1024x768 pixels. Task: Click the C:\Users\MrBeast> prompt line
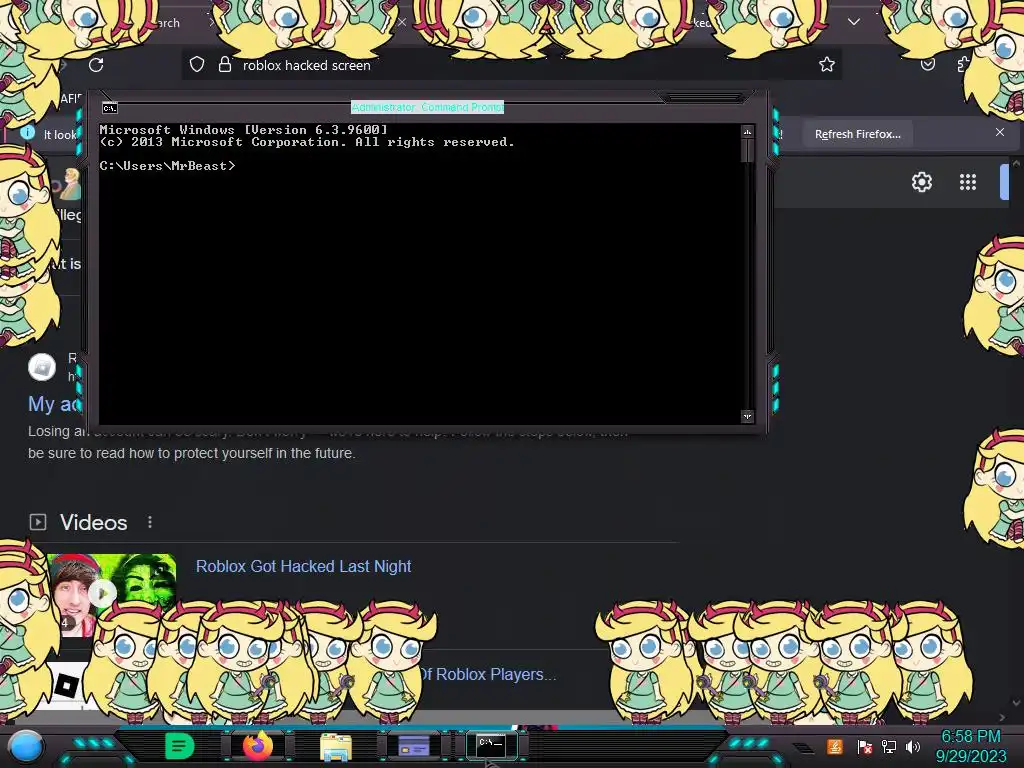(x=167, y=166)
